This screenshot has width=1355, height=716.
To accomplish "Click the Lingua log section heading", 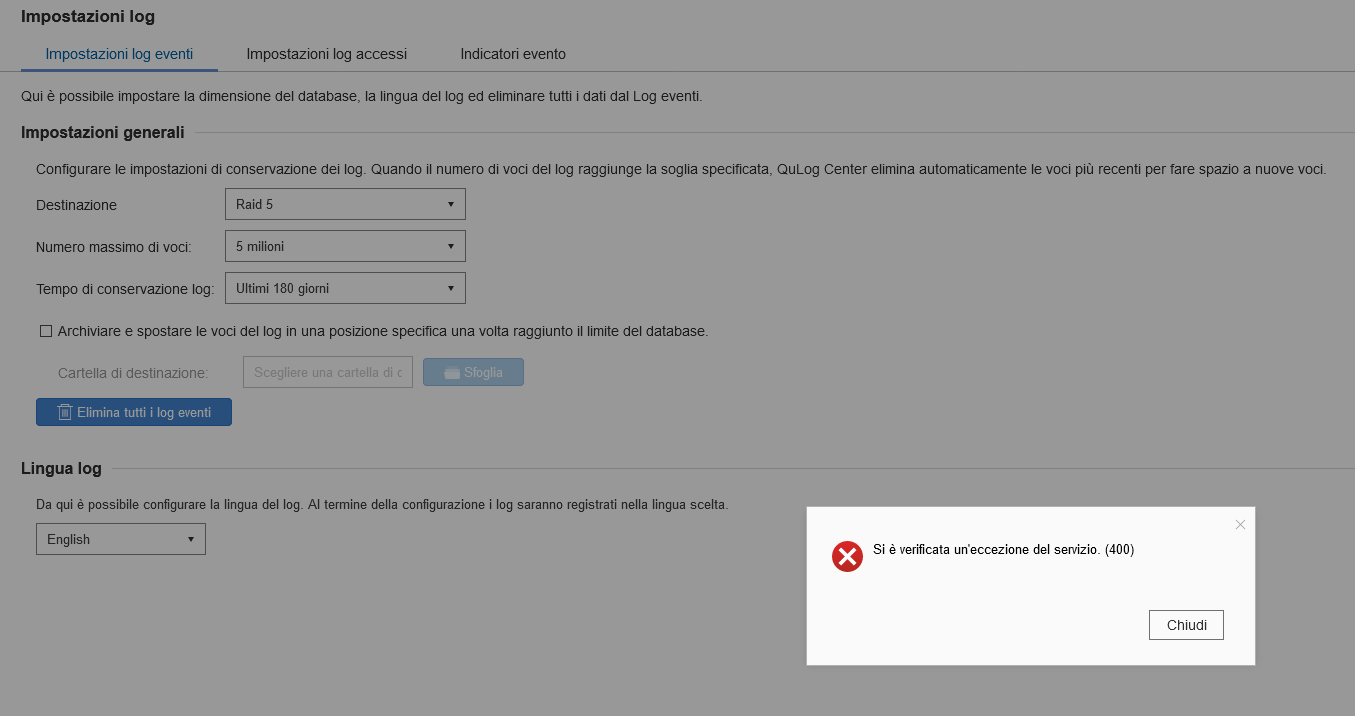I will (x=61, y=468).
